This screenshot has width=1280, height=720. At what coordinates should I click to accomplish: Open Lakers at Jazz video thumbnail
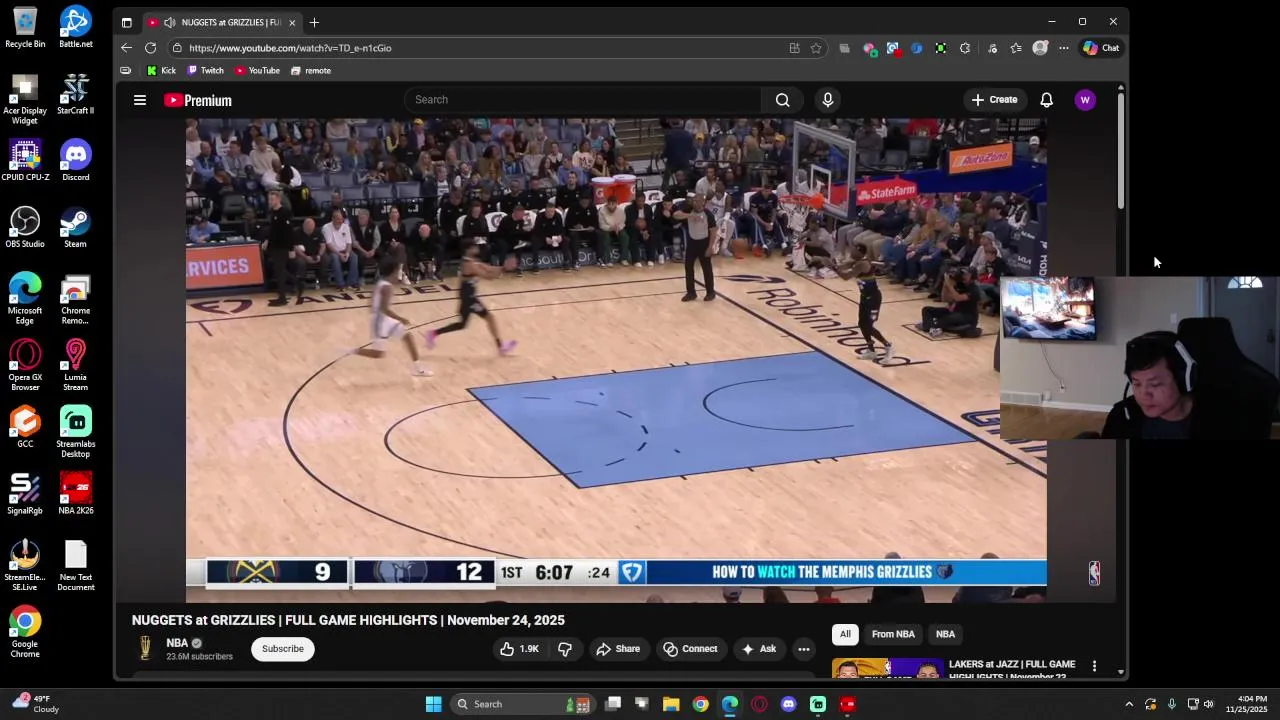coord(887,668)
